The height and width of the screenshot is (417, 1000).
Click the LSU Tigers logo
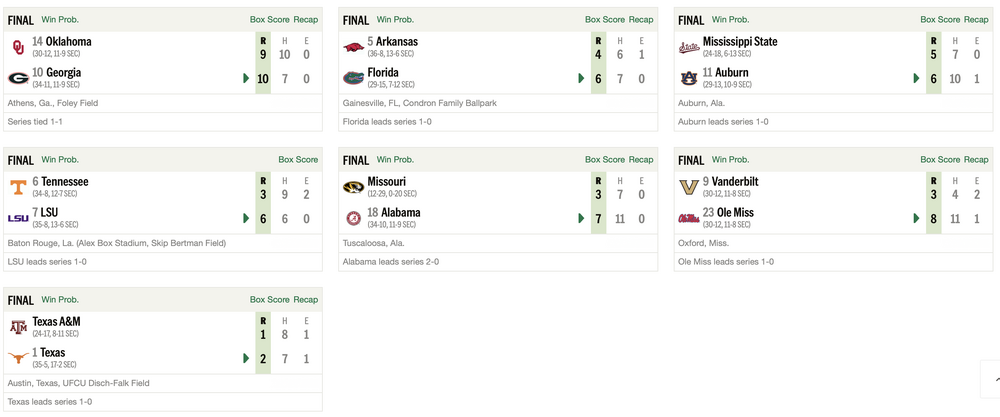pyautogui.click(x=18, y=217)
